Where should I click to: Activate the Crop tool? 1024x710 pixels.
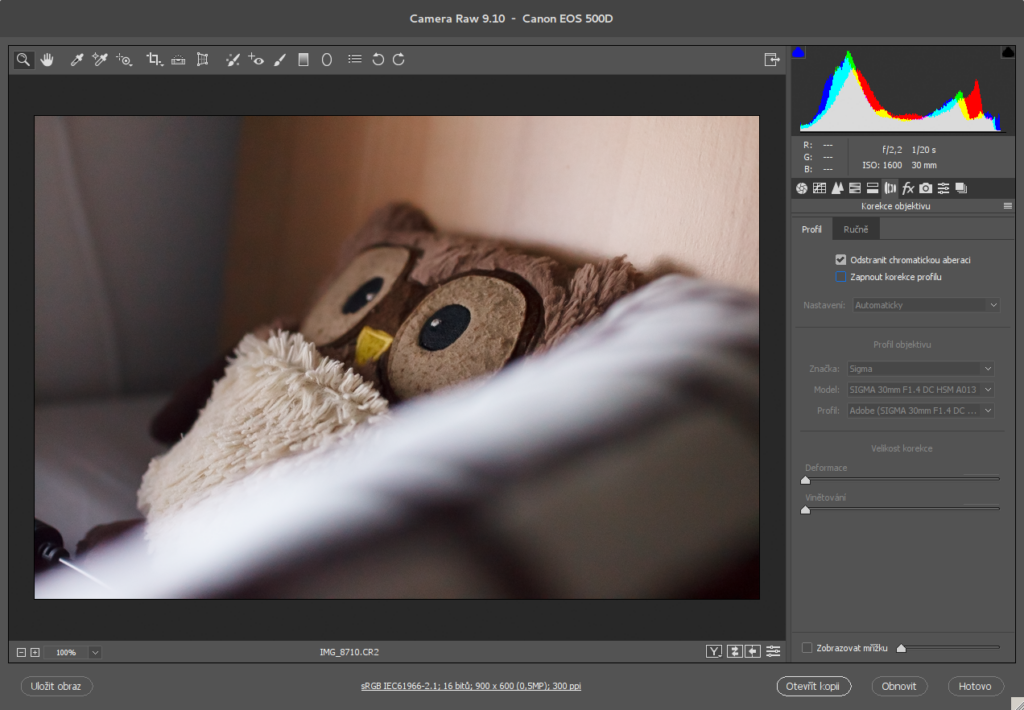(152, 59)
